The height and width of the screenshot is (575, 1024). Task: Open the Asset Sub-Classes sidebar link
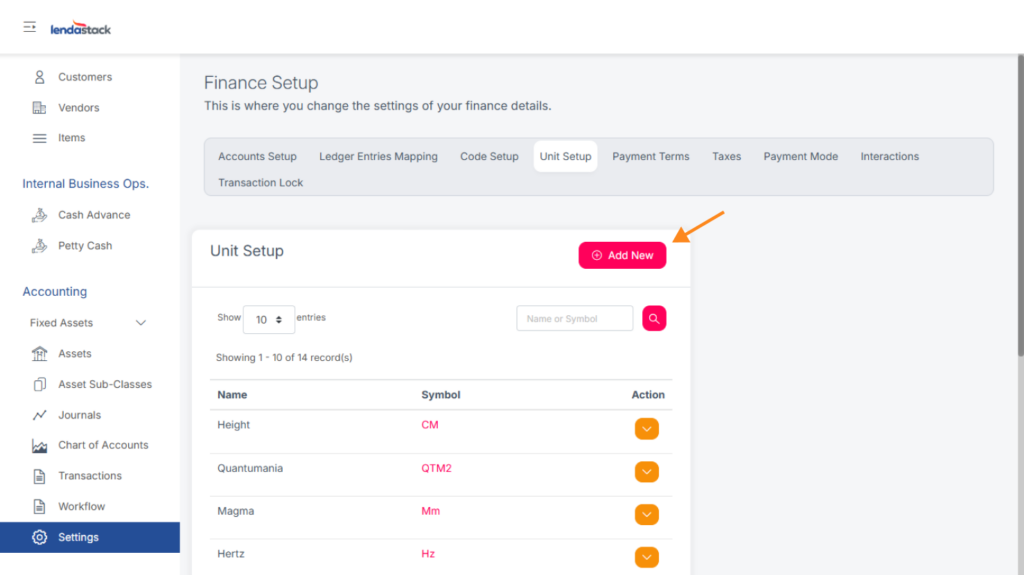pos(104,384)
